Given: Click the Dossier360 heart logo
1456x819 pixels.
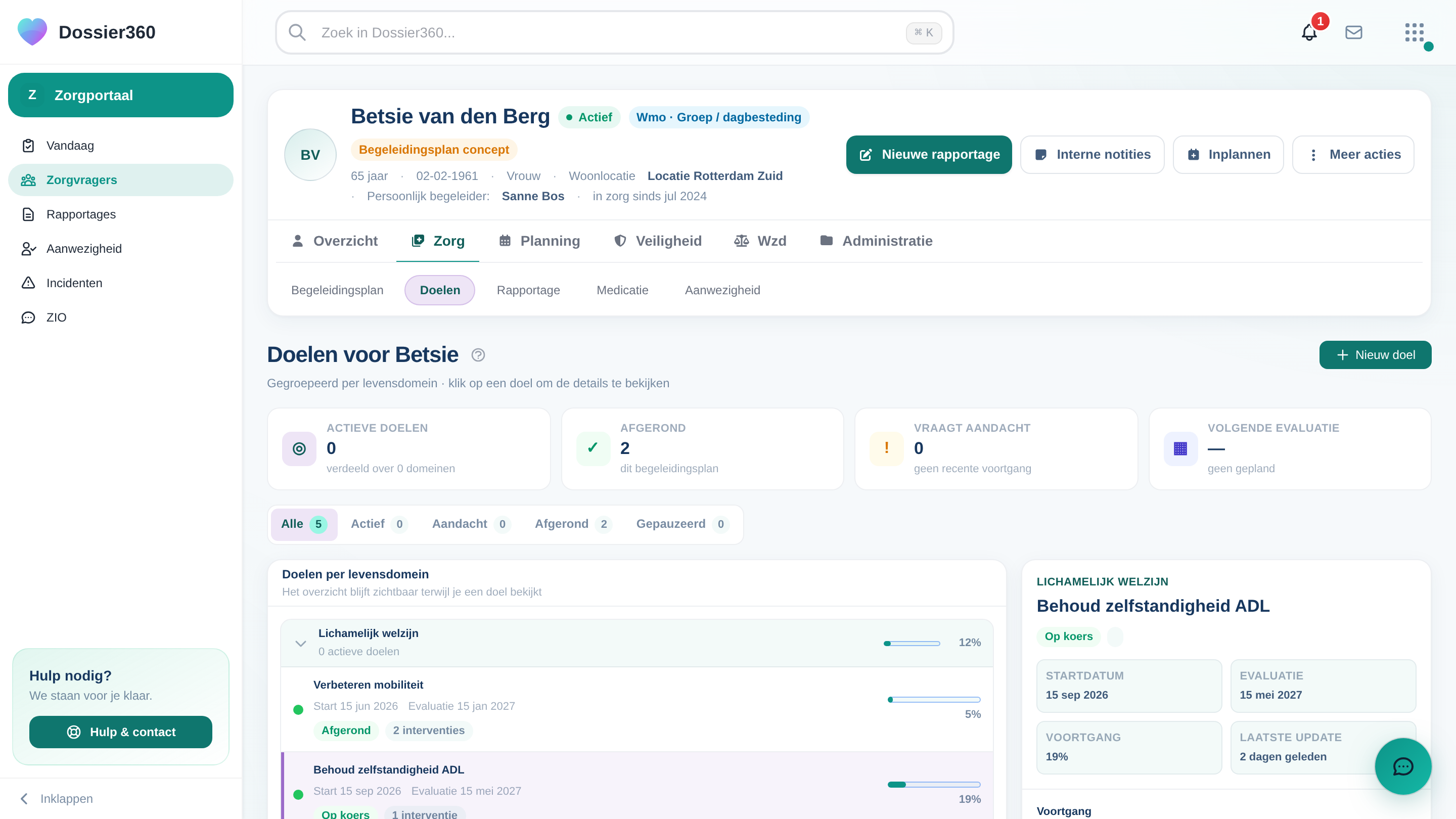Looking at the screenshot, I should [32, 32].
